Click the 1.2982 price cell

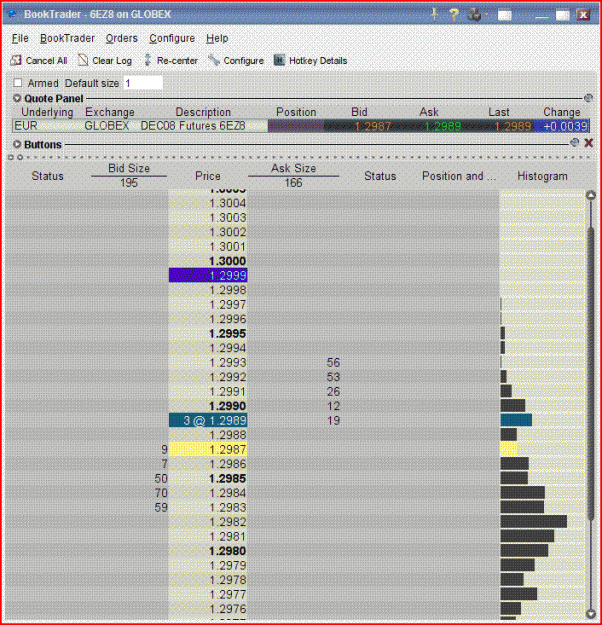pos(208,522)
